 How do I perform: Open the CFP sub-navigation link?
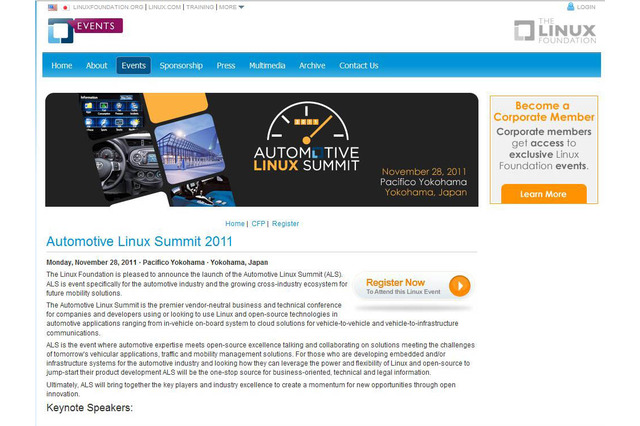click(x=258, y=224)
